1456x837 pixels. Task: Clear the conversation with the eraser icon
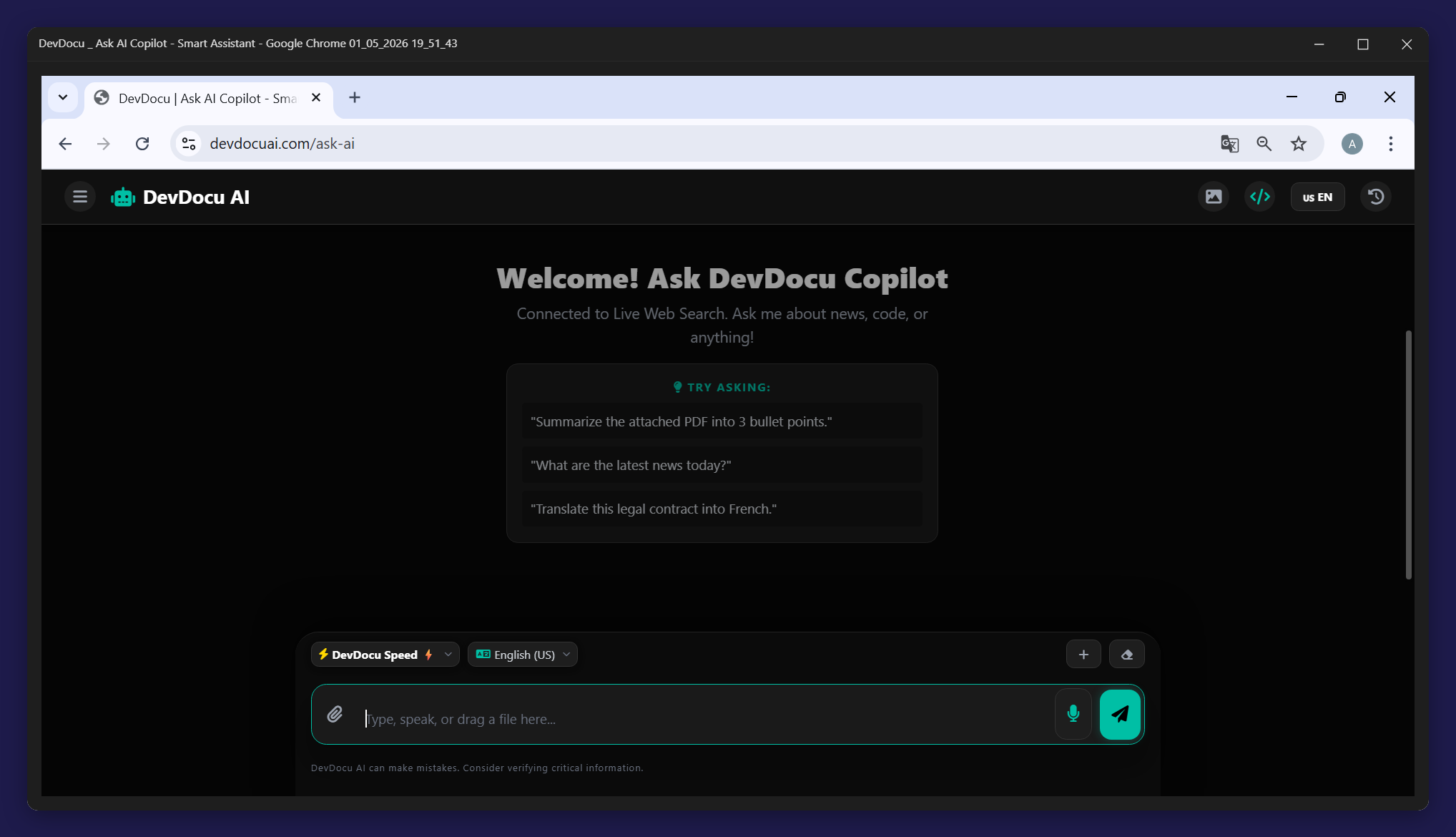[1127, 655]
